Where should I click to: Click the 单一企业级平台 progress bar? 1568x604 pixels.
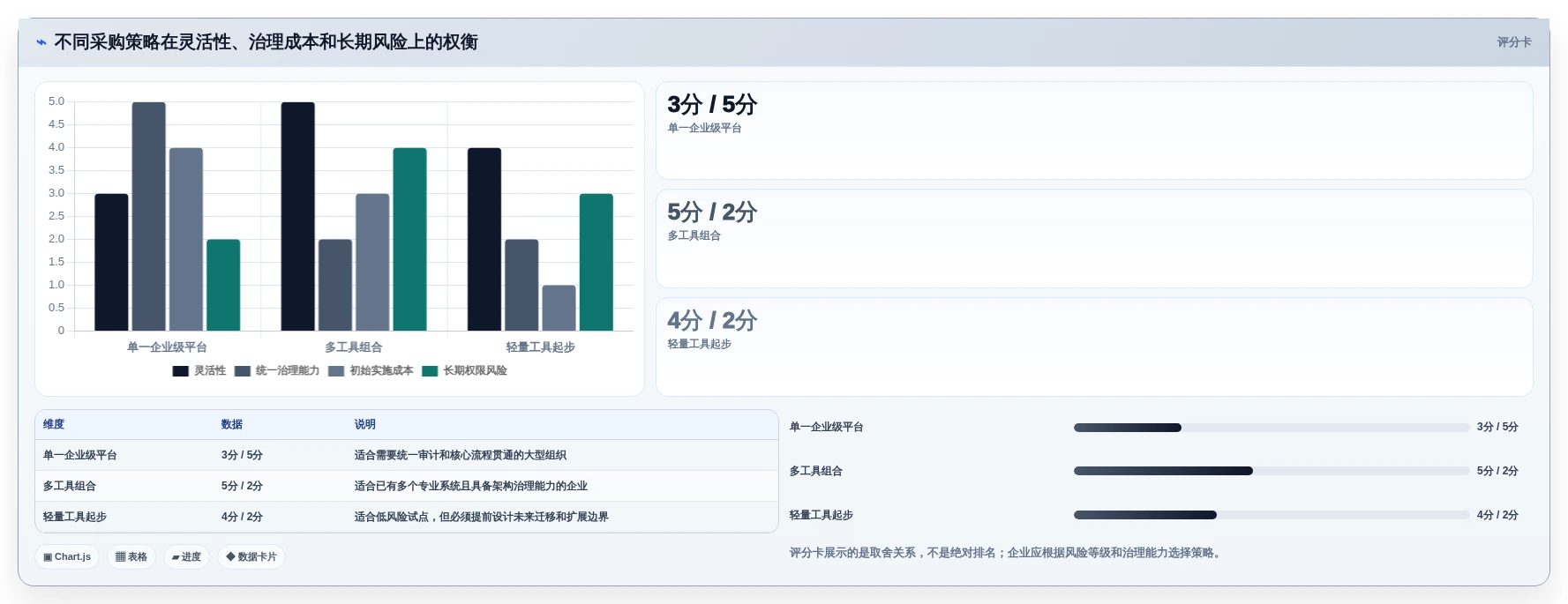pos(1272,428)
